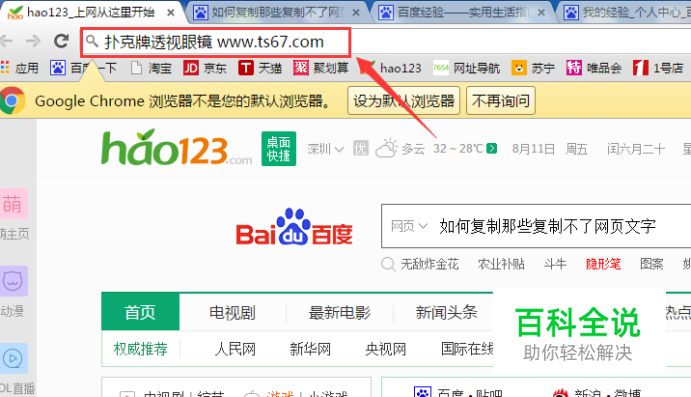Open the pink 萌 sidebar icon
Screen dimensions: 691x397
coord(13,204)
